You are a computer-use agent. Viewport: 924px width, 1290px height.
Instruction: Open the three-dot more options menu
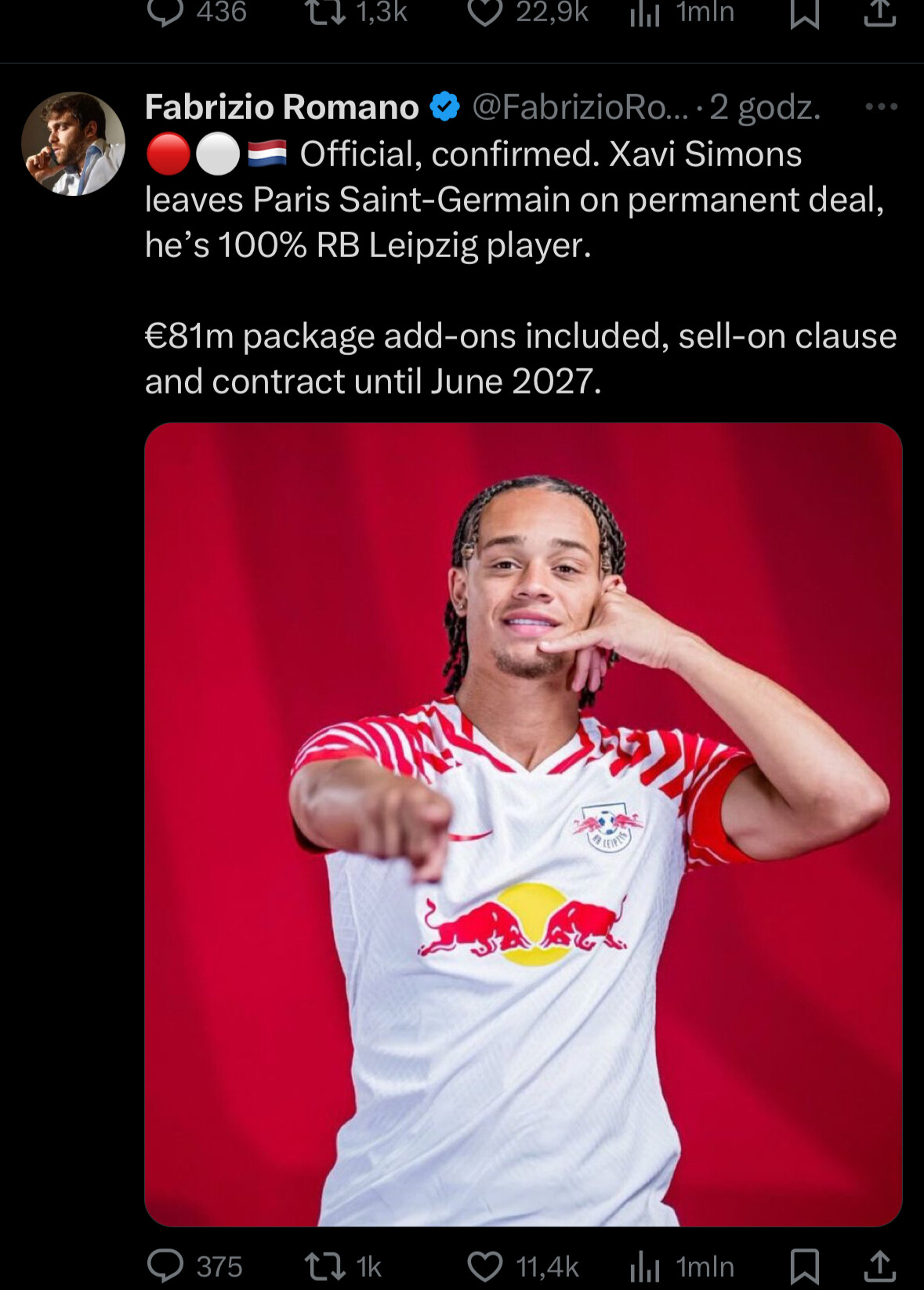[881, 107]
